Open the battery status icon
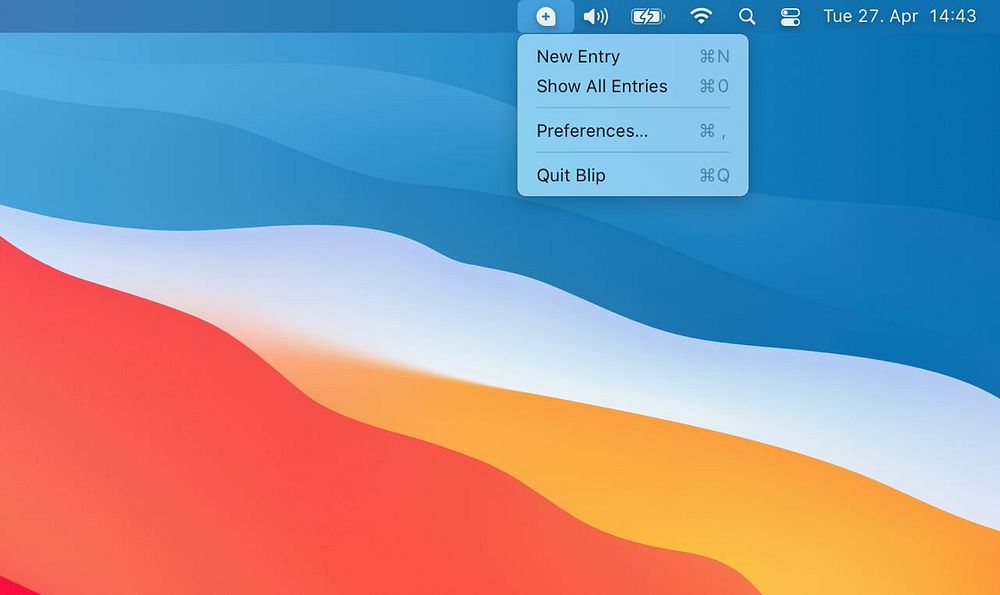 tap(647, 17)
